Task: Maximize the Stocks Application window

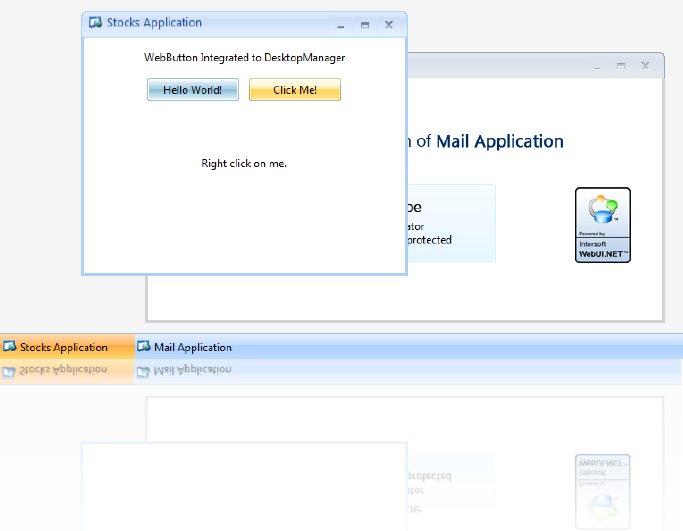Action: [x=365, y=24]
